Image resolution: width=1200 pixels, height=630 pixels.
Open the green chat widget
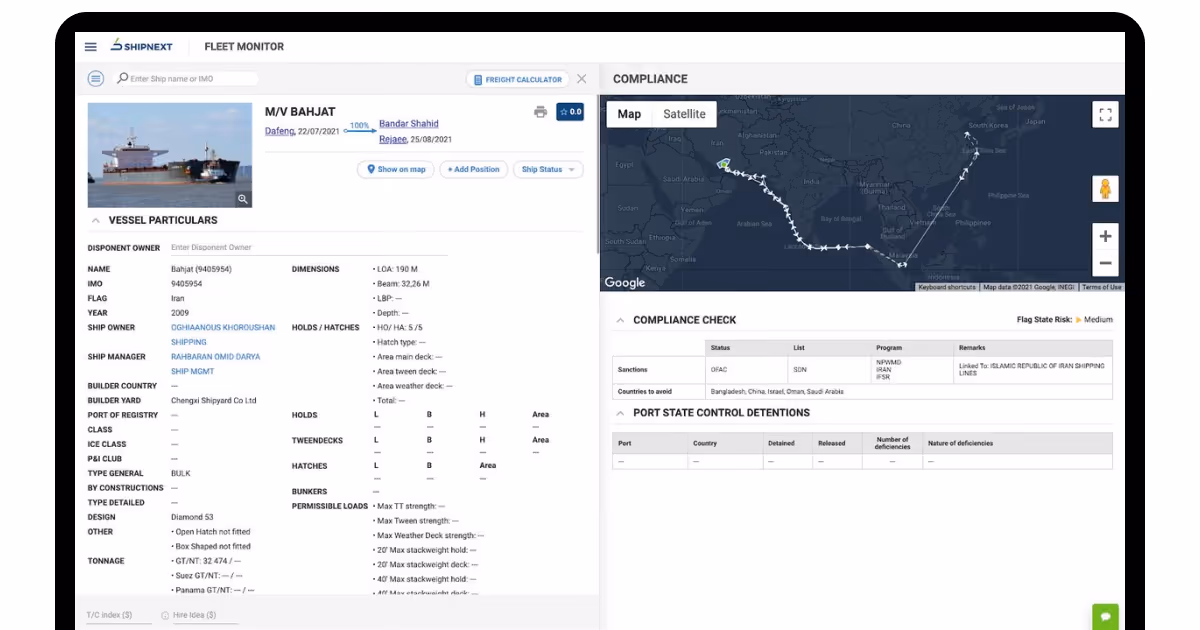click(x=1105, y=617)
